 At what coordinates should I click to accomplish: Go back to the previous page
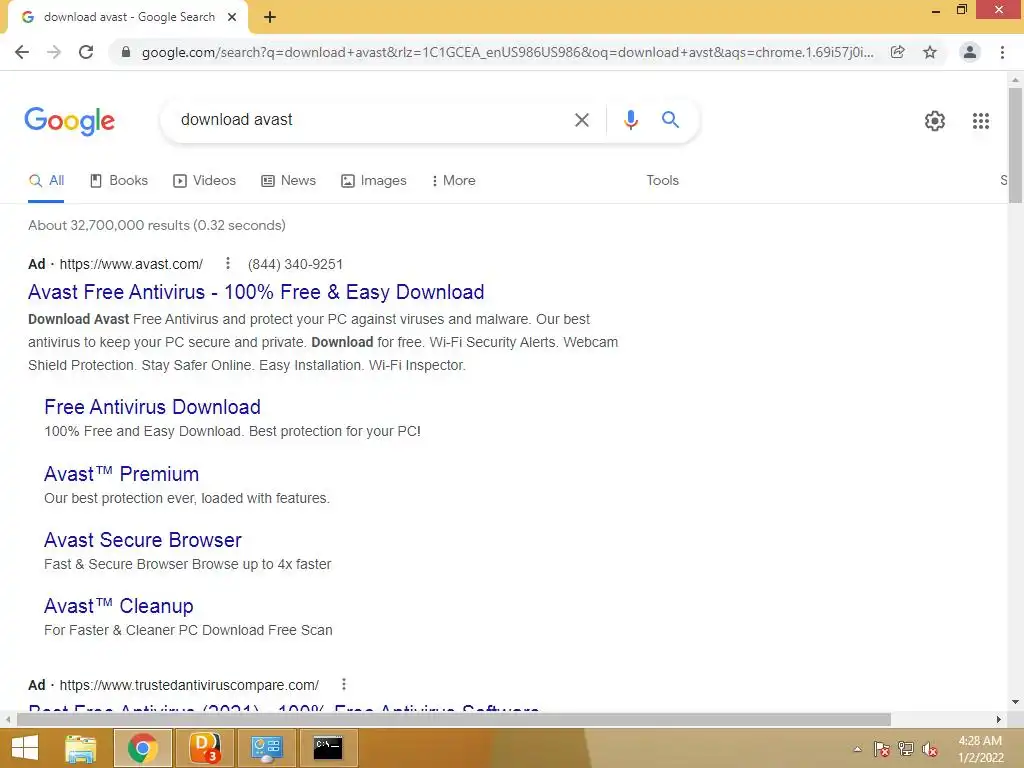coord(22,52)
